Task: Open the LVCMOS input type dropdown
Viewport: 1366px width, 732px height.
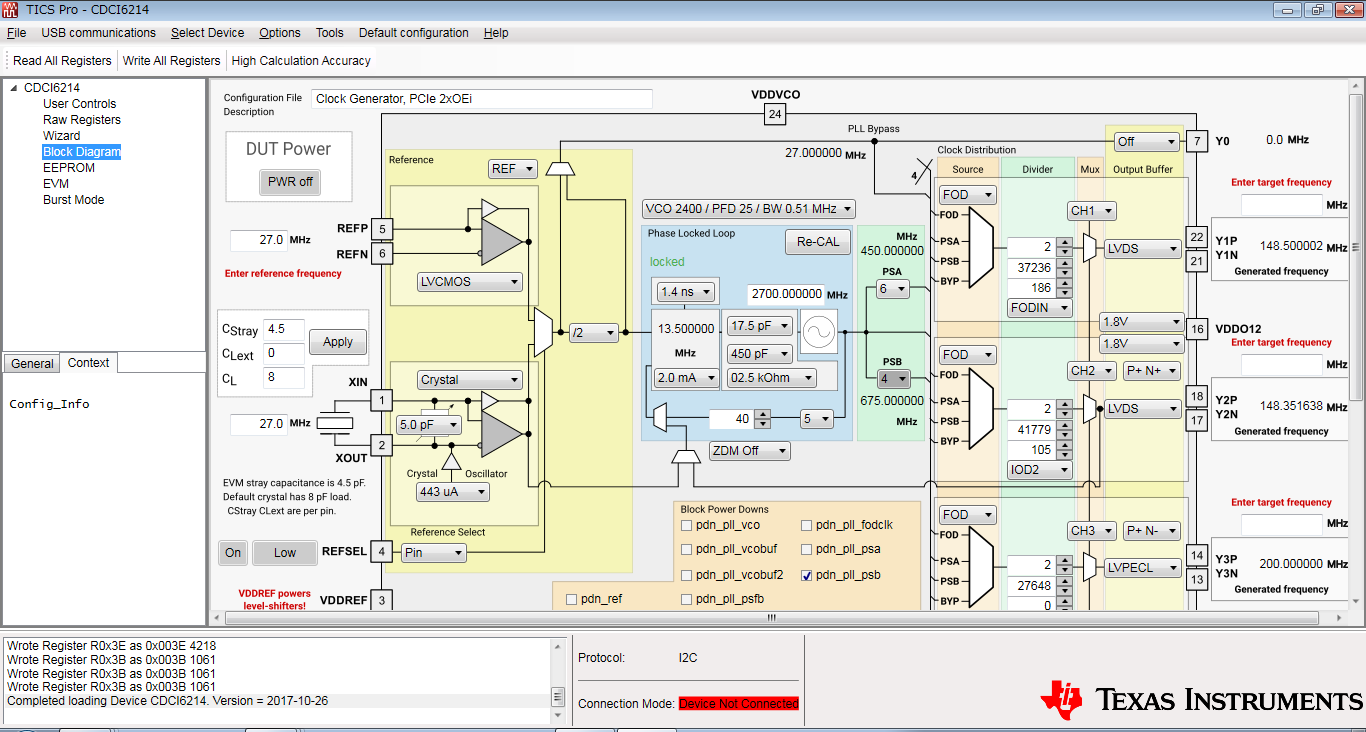Action: click(x=470, y=282)
